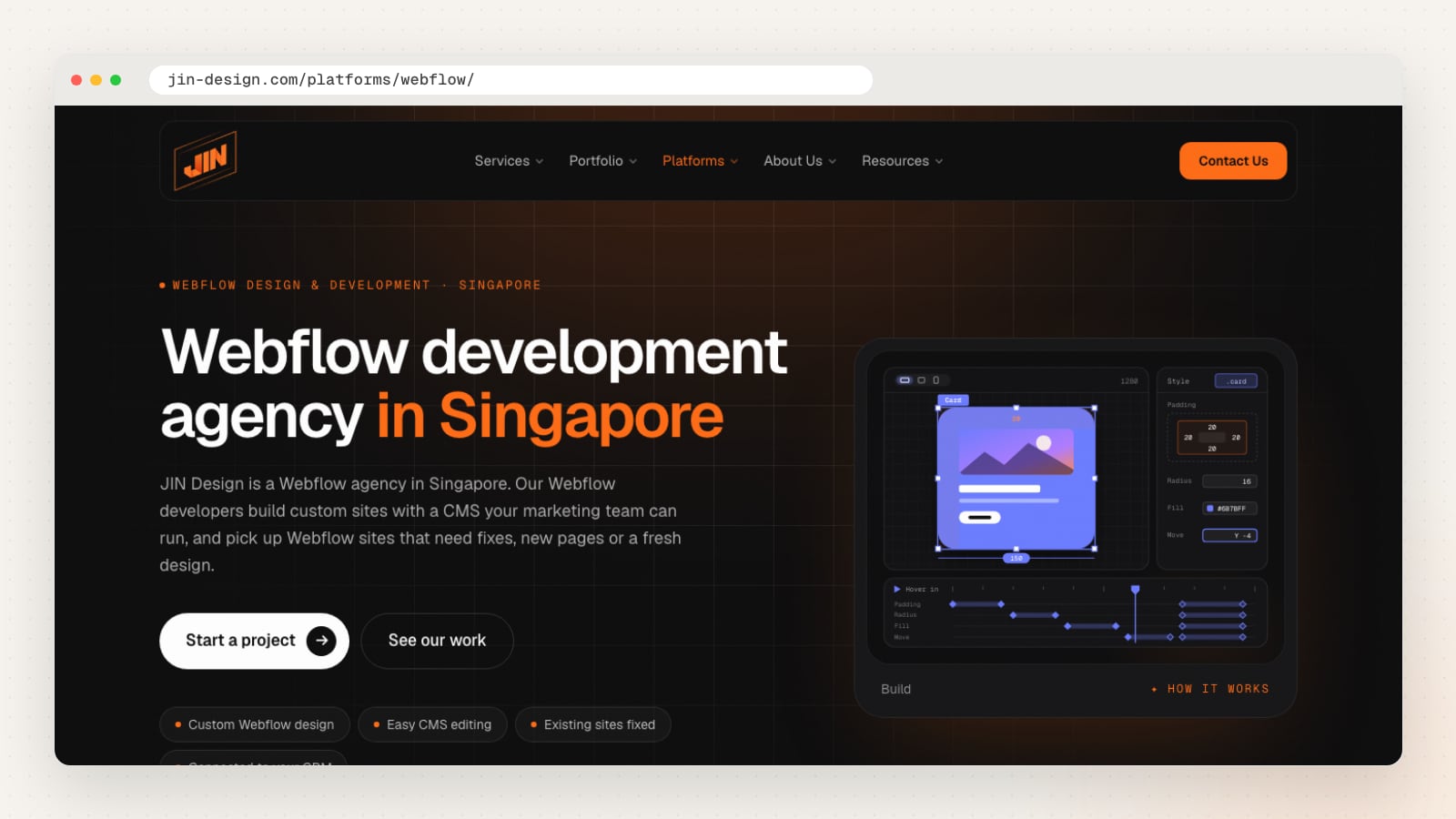Click the arrow icon in Start a project
This screenshot has height=819, width=1456.
coord(321,641)
